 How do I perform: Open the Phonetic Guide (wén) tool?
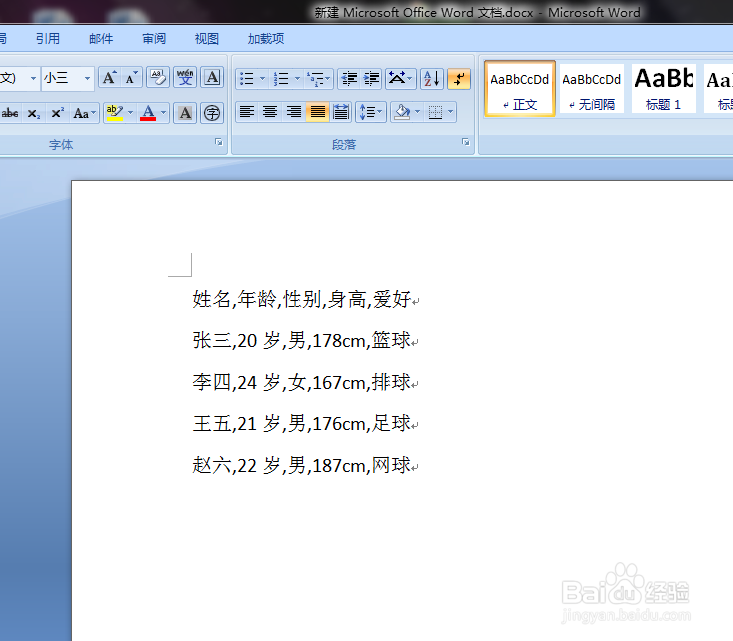click(185, 78)
